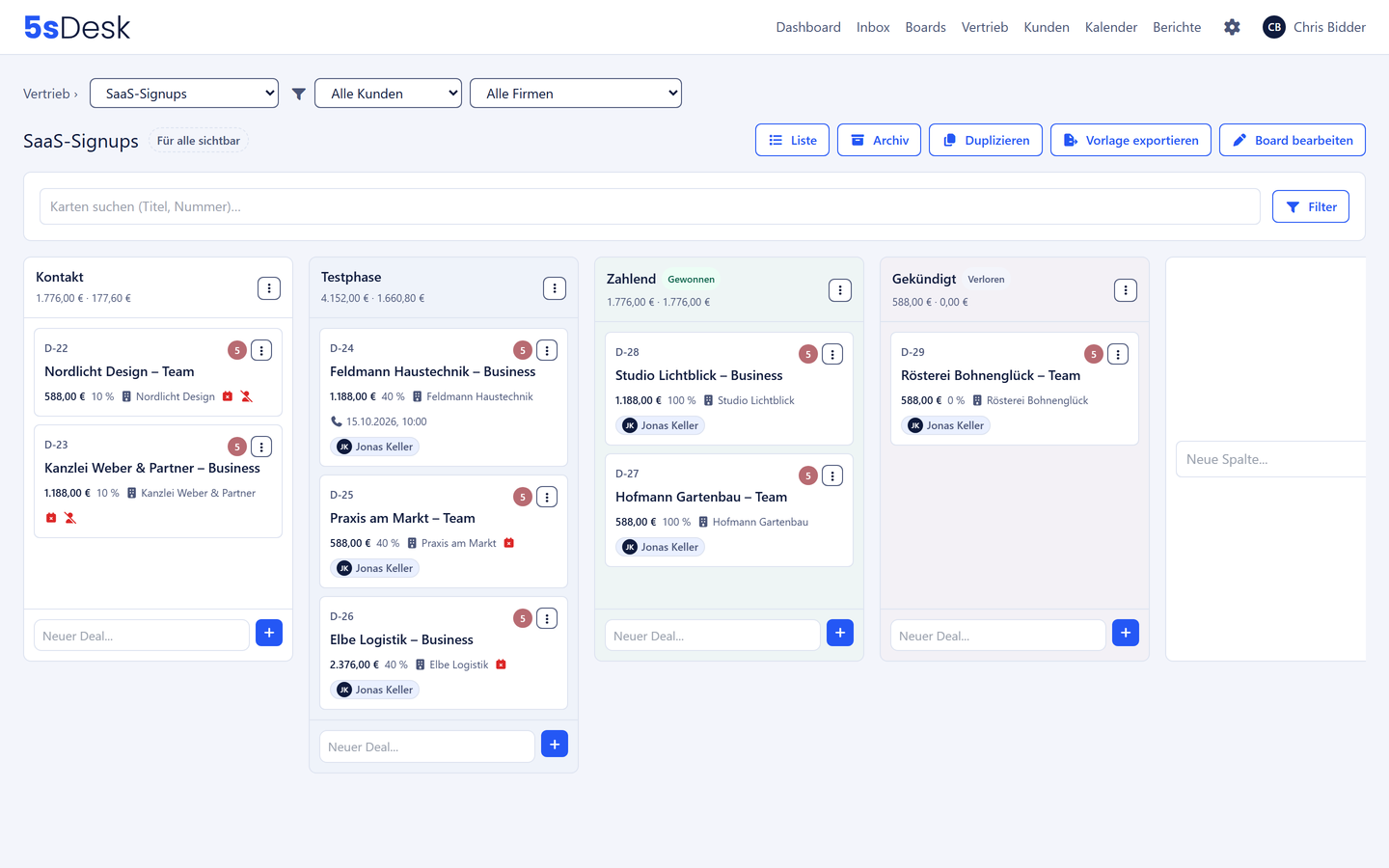Open the Testphase column options menu

555,288
